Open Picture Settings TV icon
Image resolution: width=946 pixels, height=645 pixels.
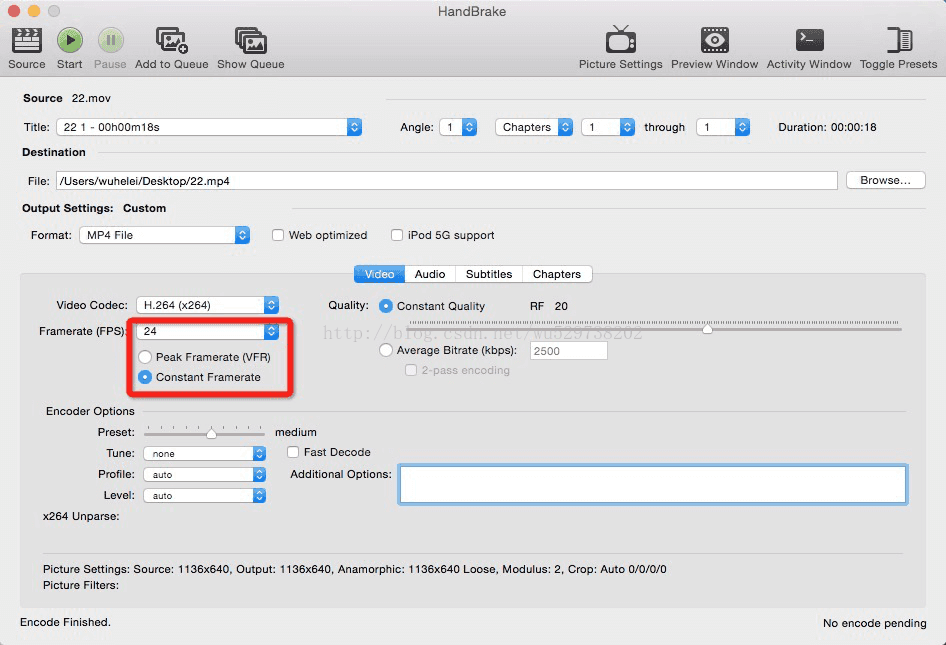coord(621,39)
